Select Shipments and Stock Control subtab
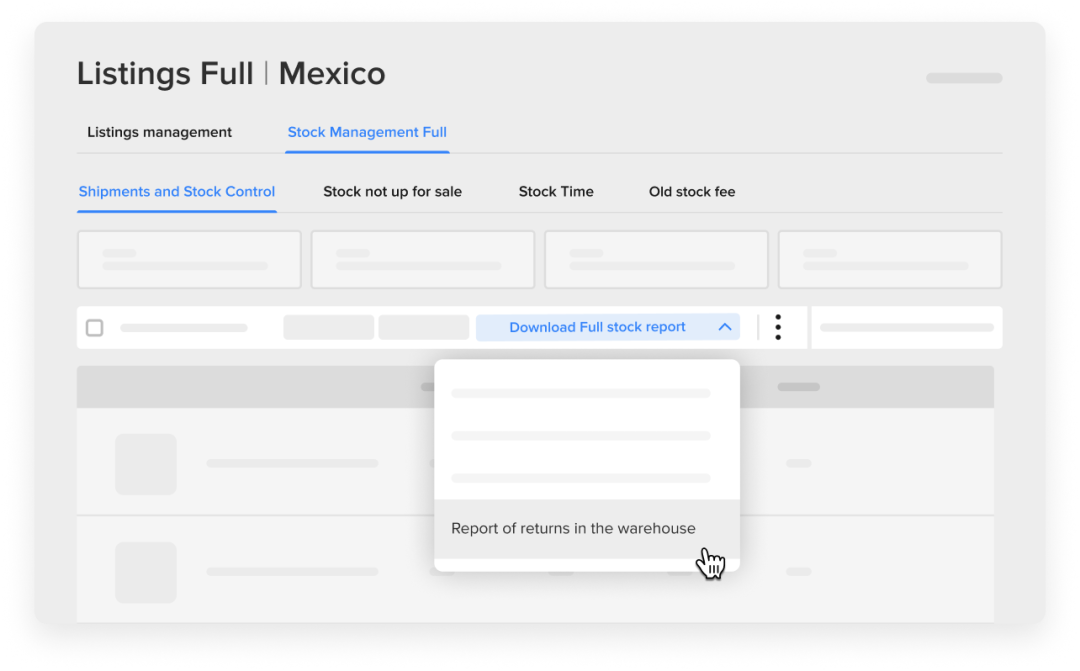 coord(176,192)
